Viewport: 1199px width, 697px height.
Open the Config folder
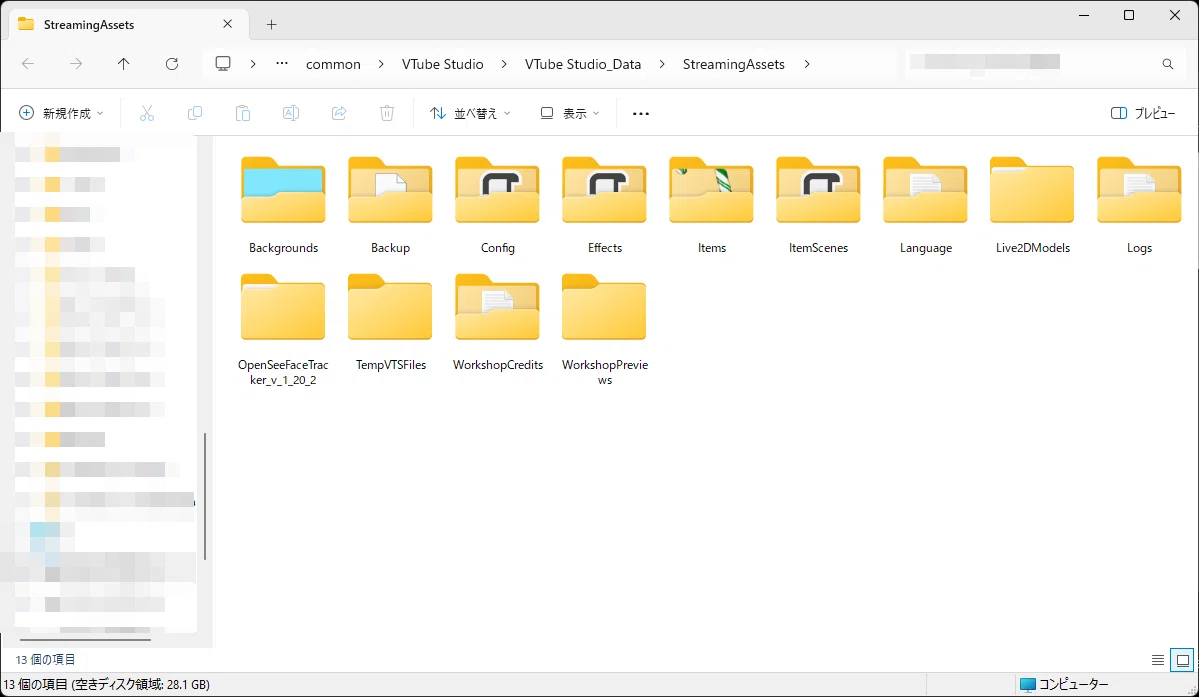(497, 206)
